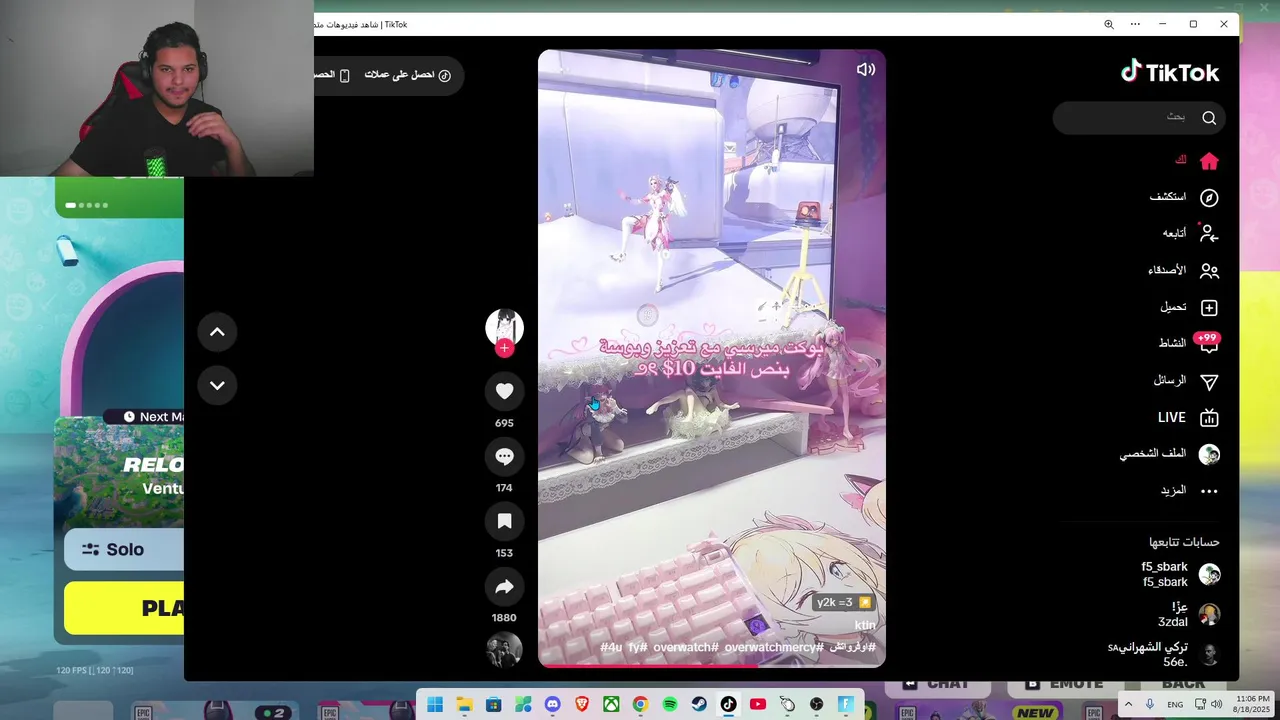Open the Profile entry (الملف الشخصي)
The image size is (1280, 720).
tap(1169, 454)
